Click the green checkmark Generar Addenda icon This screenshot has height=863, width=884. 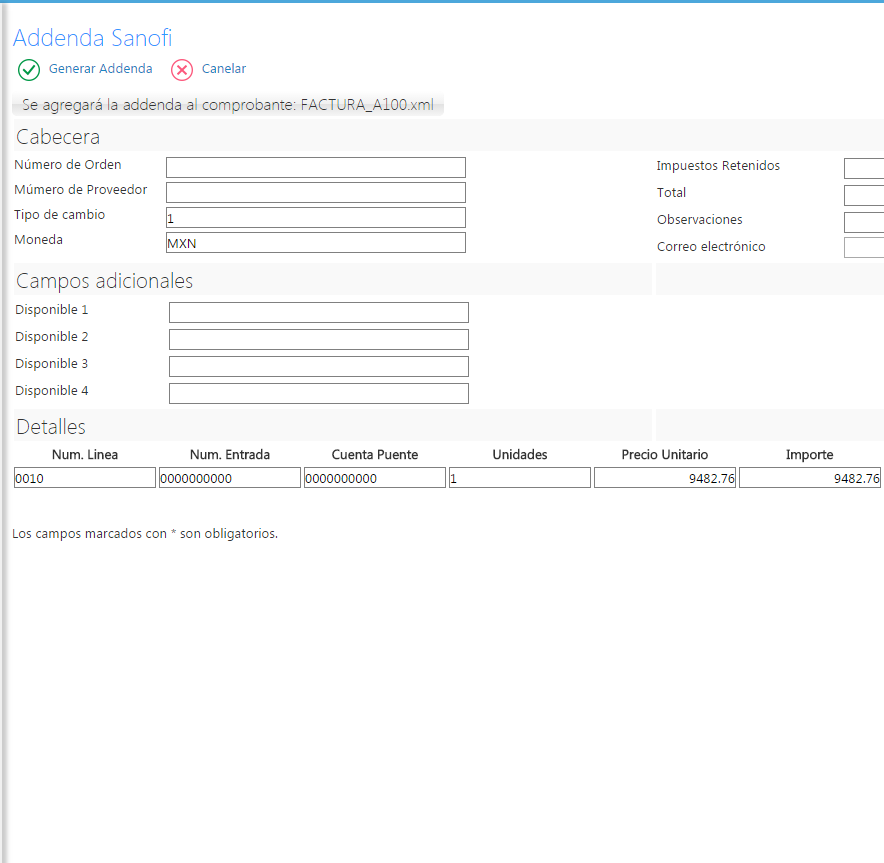(29, 70)
